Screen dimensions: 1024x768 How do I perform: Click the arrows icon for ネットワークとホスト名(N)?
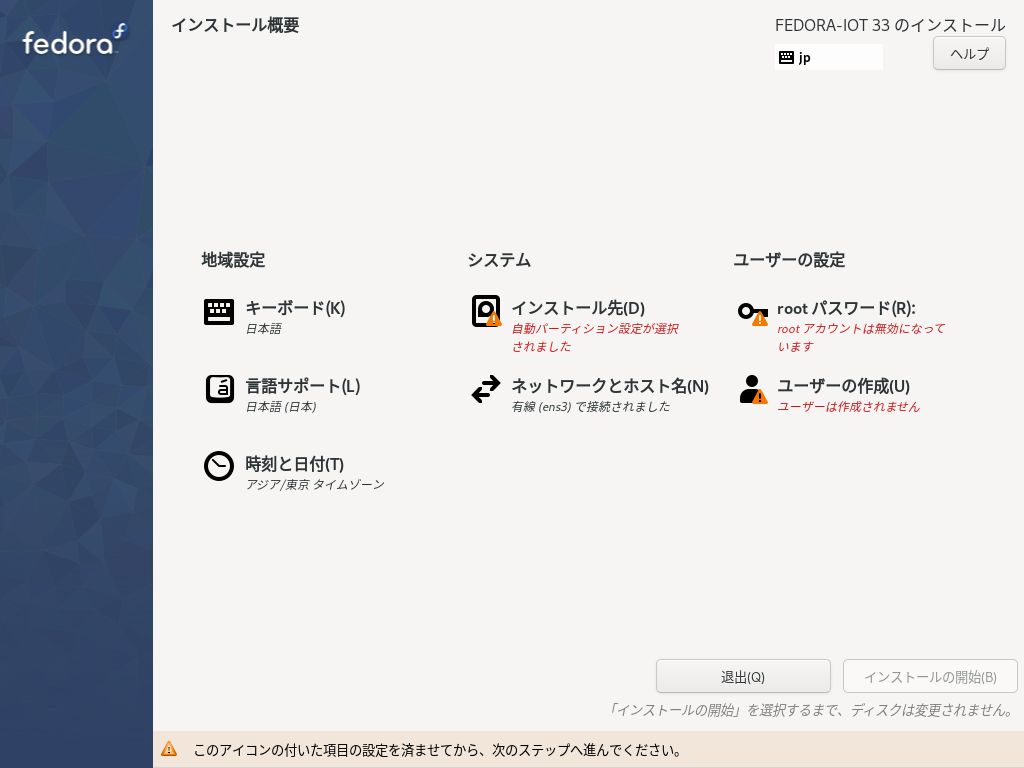486,389
